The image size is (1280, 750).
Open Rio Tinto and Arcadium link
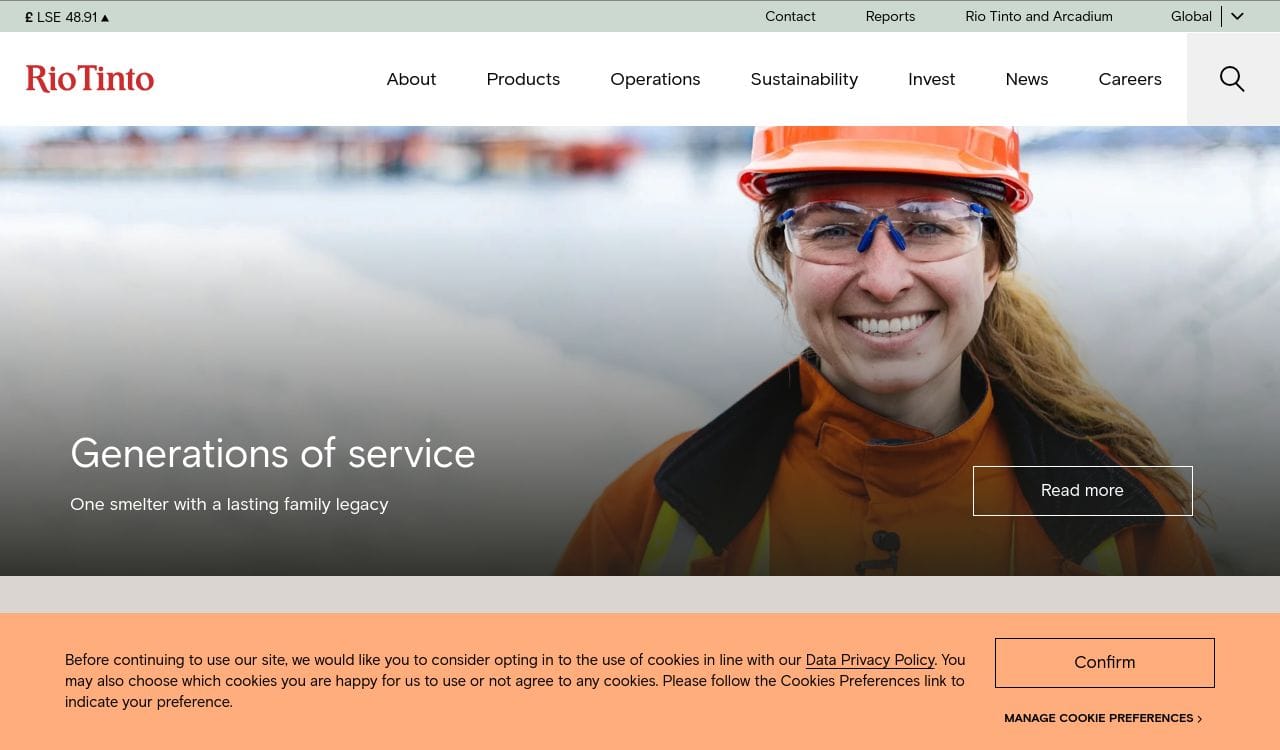(x=1038, y=16)
